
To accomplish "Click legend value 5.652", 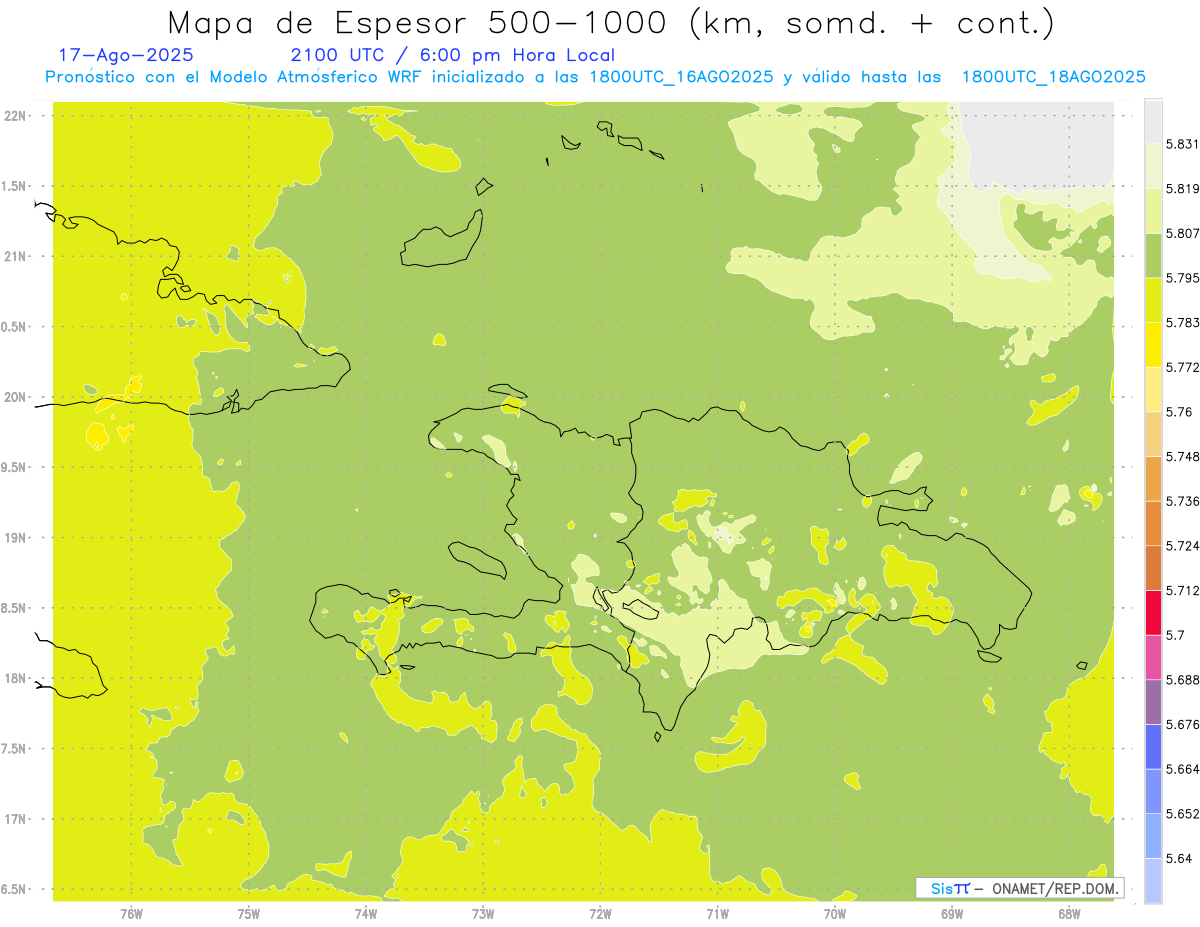I will (1183, 814).
